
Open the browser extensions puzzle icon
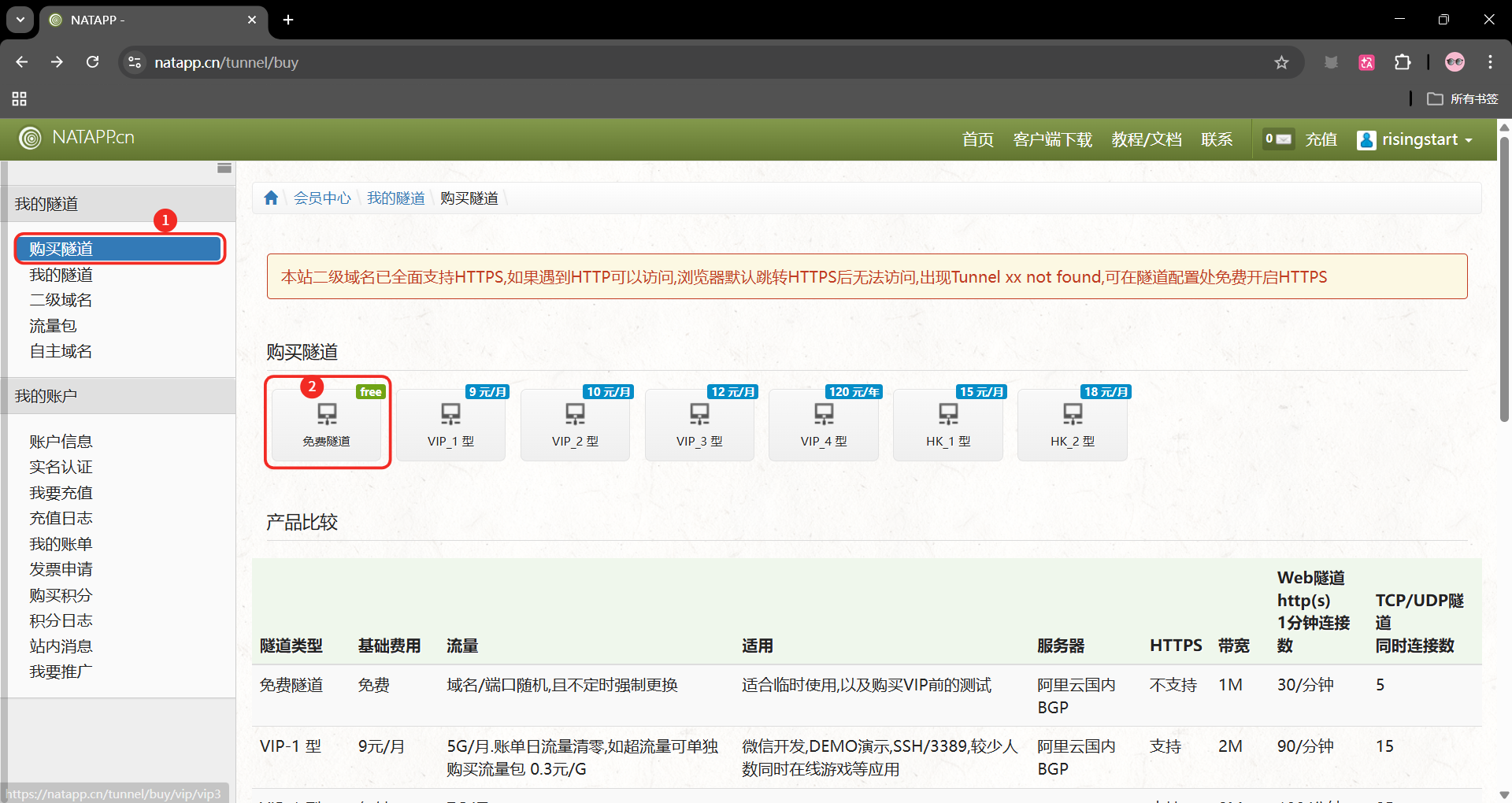click(x=1403, y=62)
